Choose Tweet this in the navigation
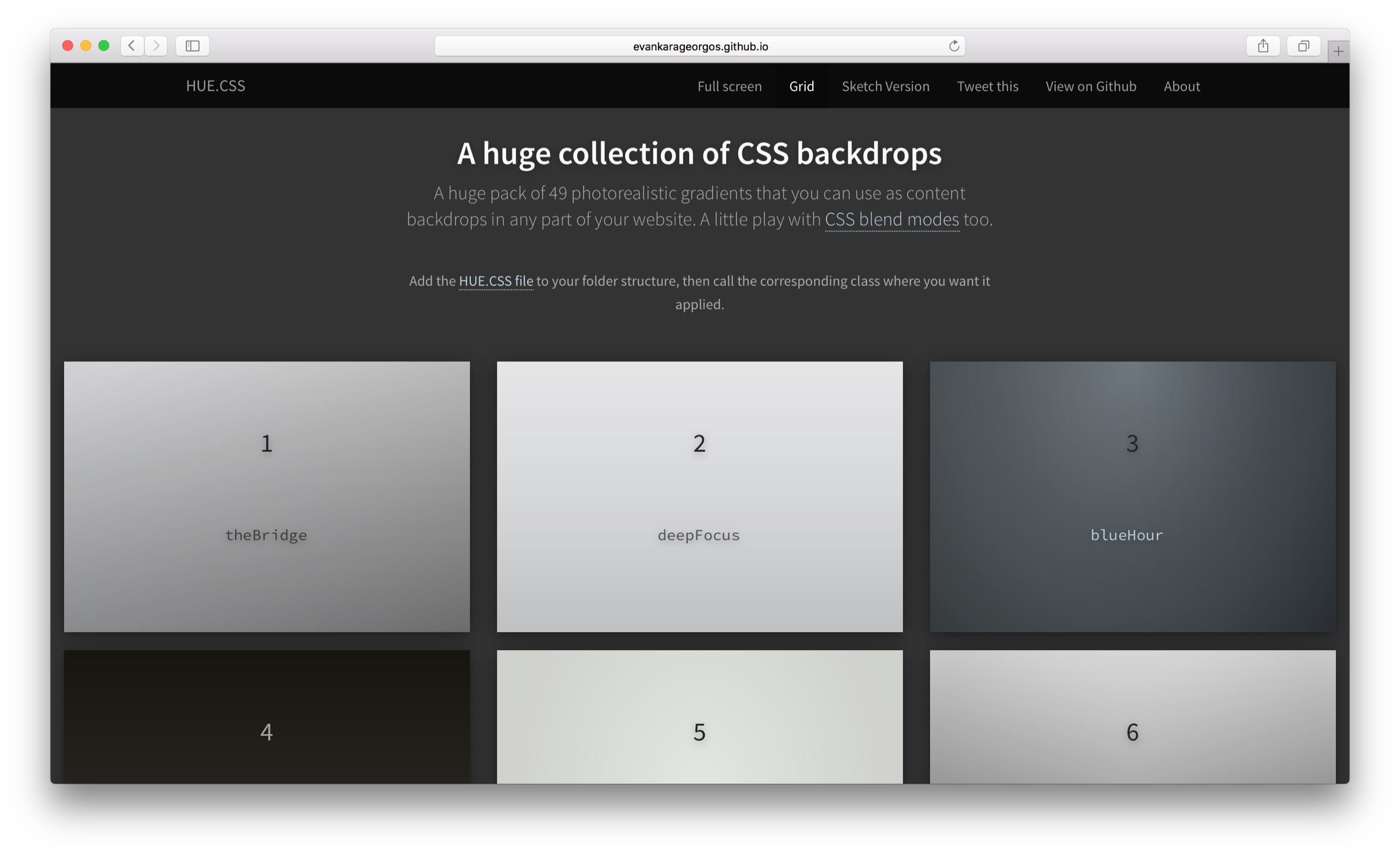Viewport: 1400px width, 856px height. click(x=988, y=86)
